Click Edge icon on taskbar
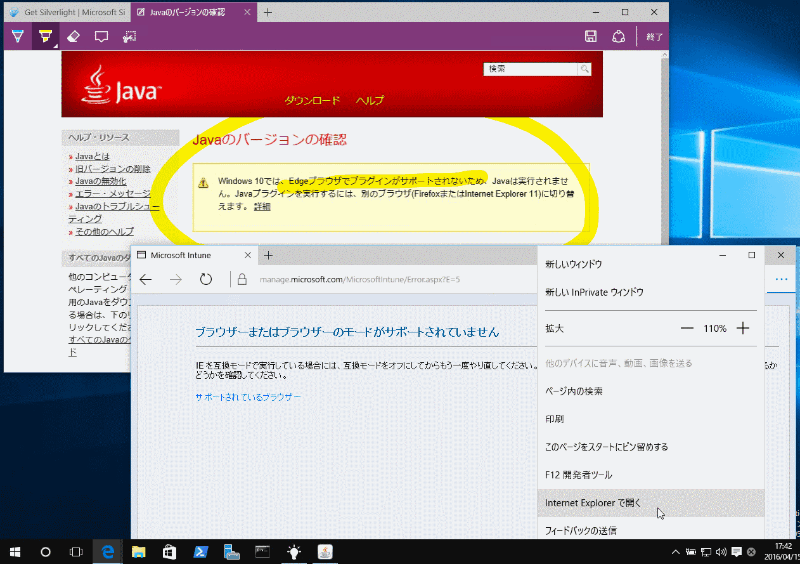This screenshot has width=800, height=564. pyautogui.click(x=108, y=552)
